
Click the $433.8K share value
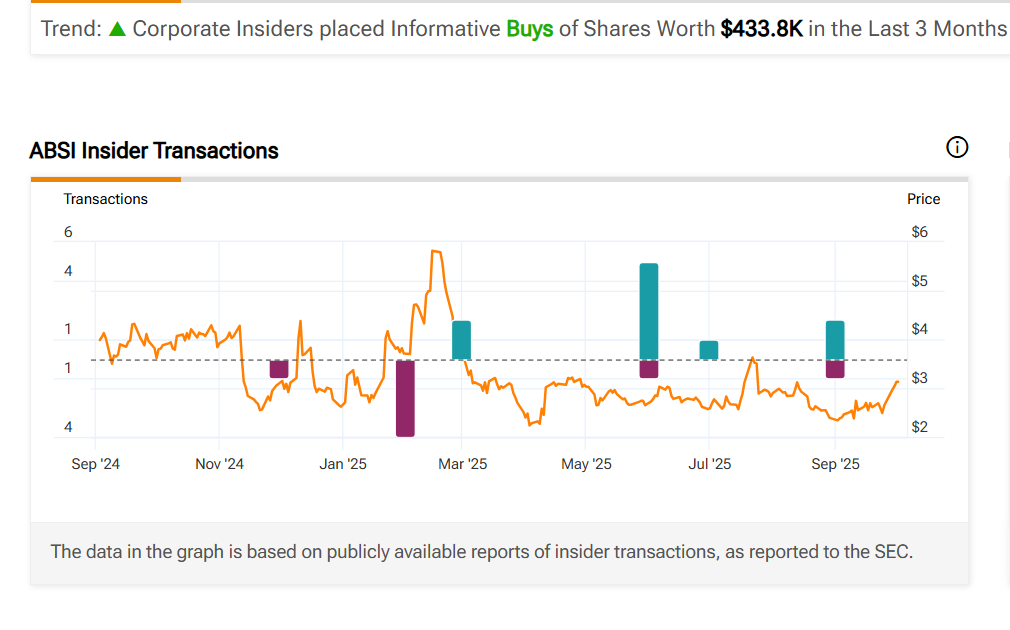(761, 29)
